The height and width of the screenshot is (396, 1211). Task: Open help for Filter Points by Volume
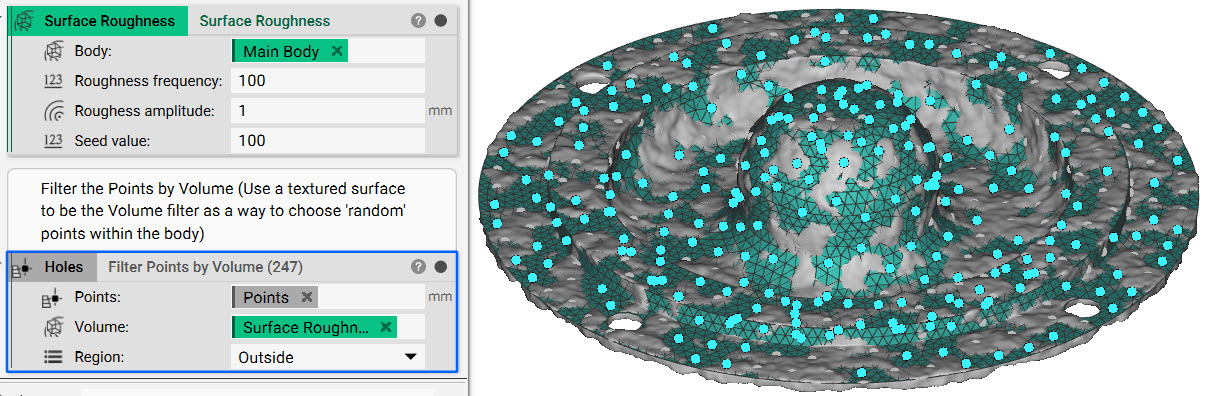click(418, 267)
